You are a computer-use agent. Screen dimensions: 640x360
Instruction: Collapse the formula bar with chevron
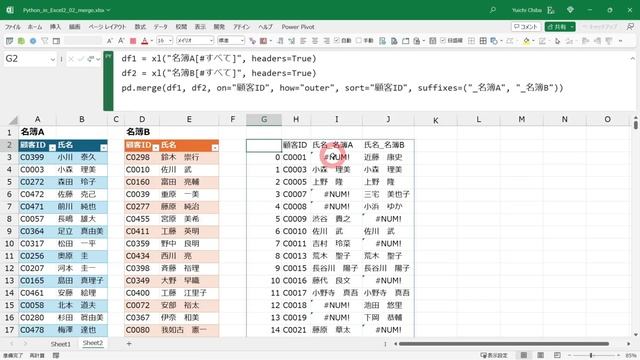pos(632,59)
